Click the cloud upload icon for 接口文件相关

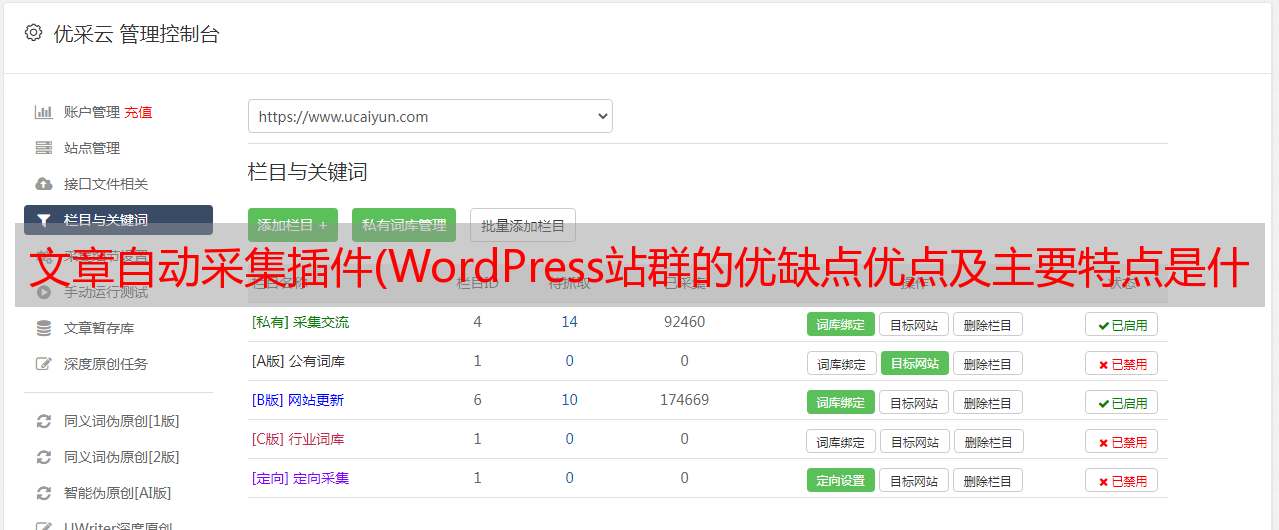point(43,184)
